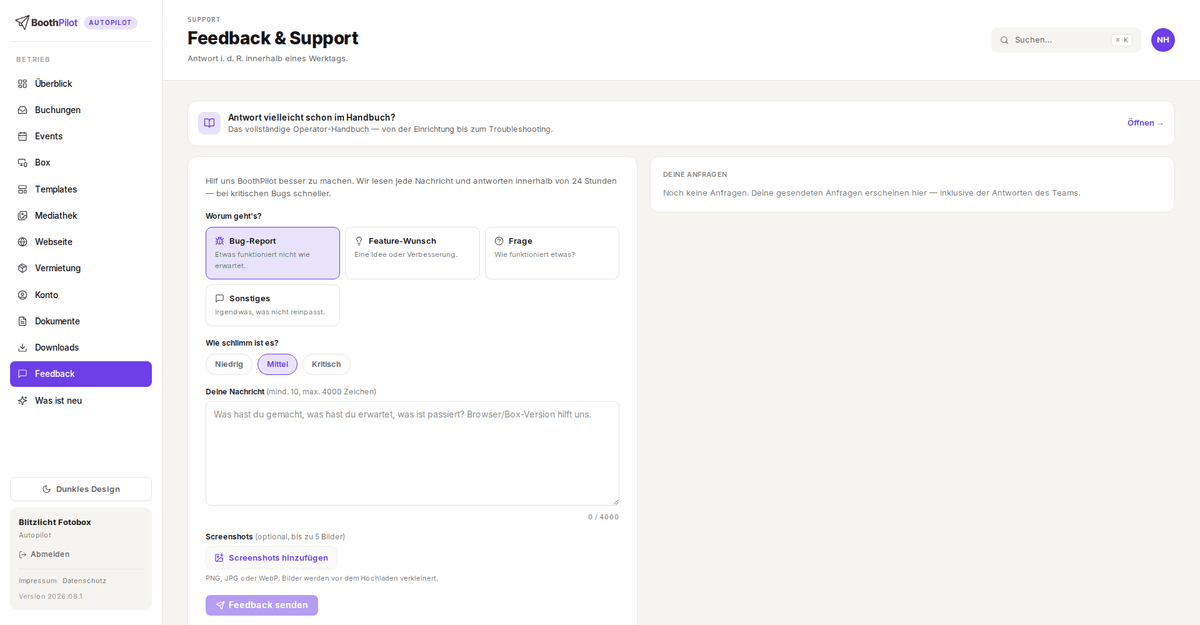Click the Feedback senden button
1200x625 pixels.
(262, 605)
